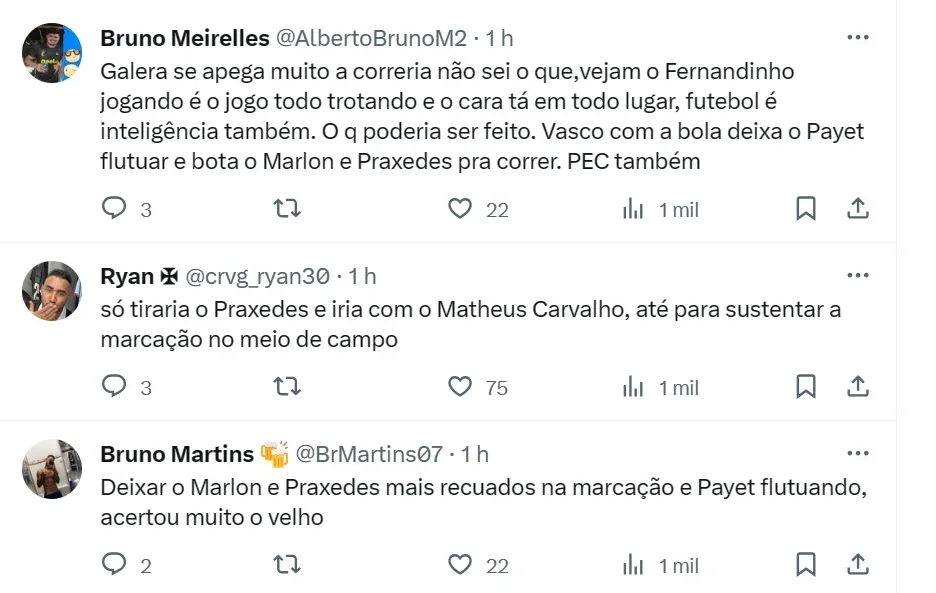Open Bruno Martins' display name link
This screenshot has height=593, width=936.
point(177,454)
